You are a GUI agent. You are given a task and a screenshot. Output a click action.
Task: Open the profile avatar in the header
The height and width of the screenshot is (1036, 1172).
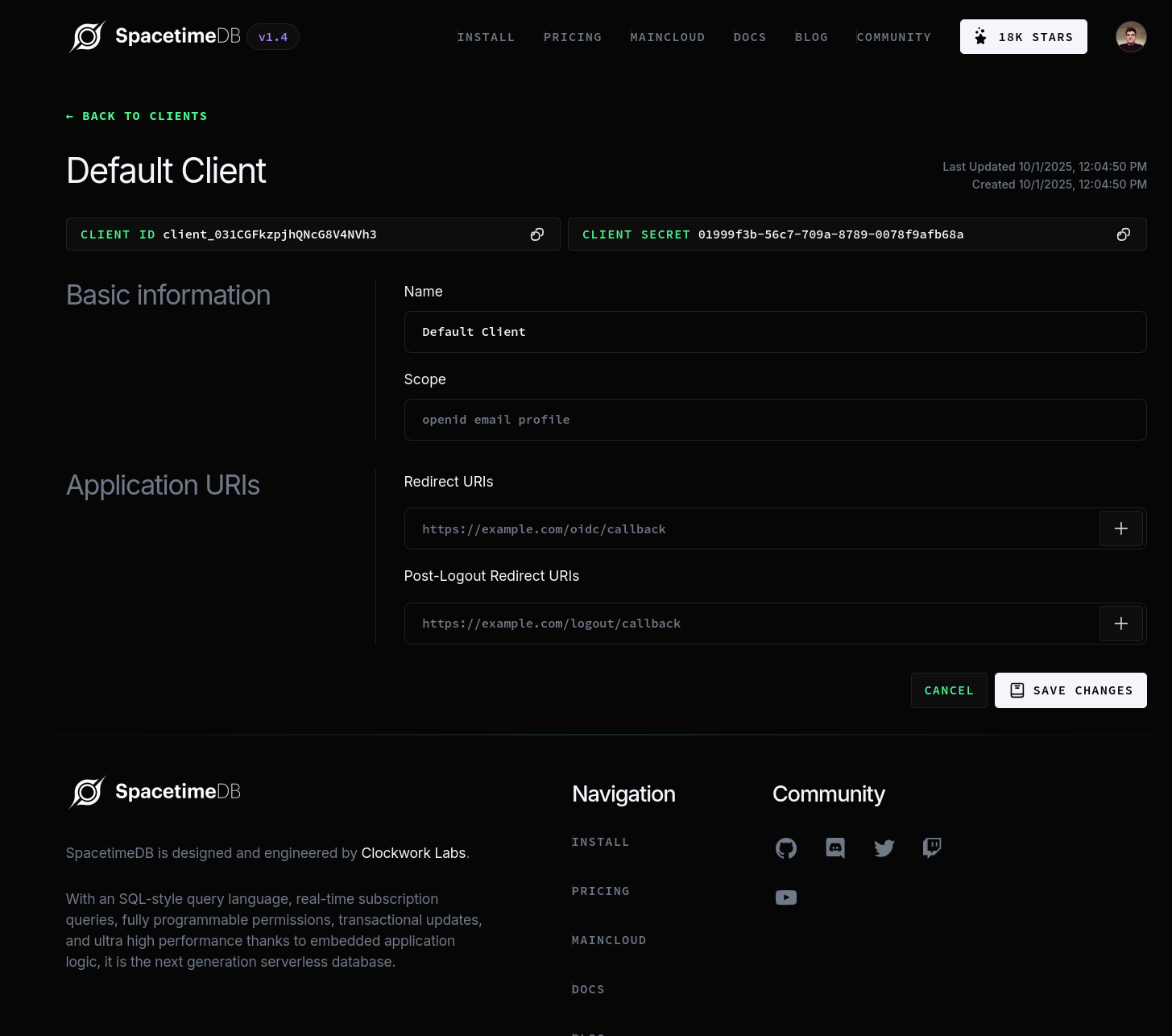click(x=1130, y=36)
